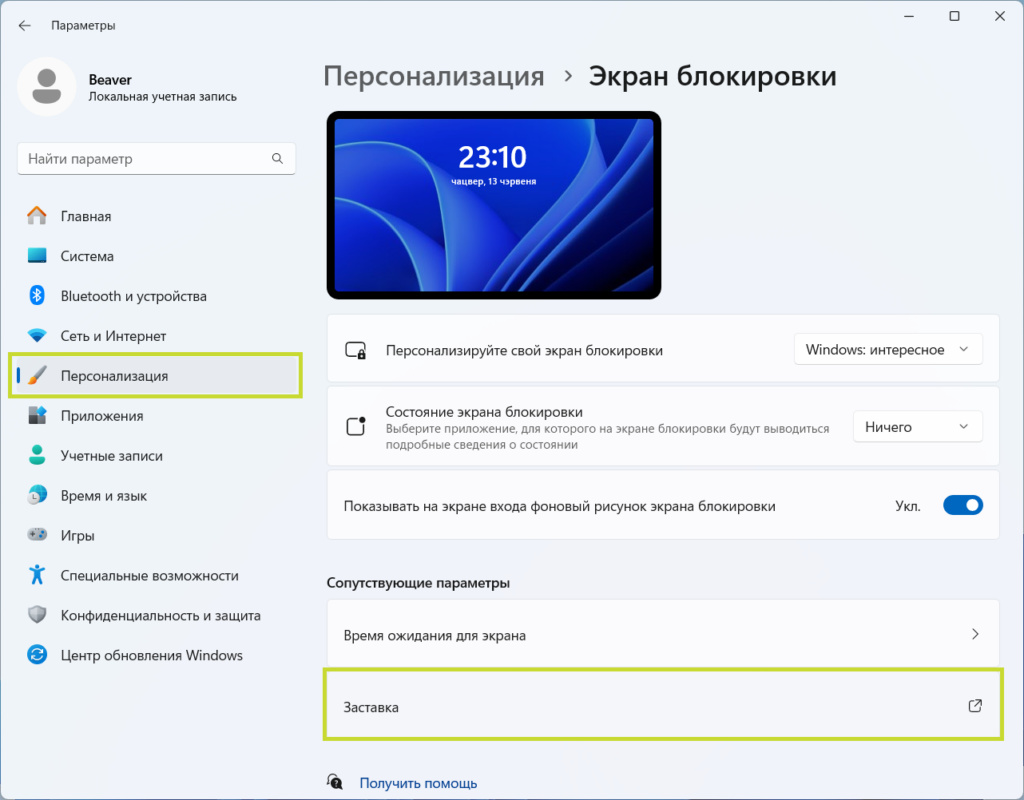Click the external-link icon beside Заставка
Screen dimensions: 1024x800
975,706
